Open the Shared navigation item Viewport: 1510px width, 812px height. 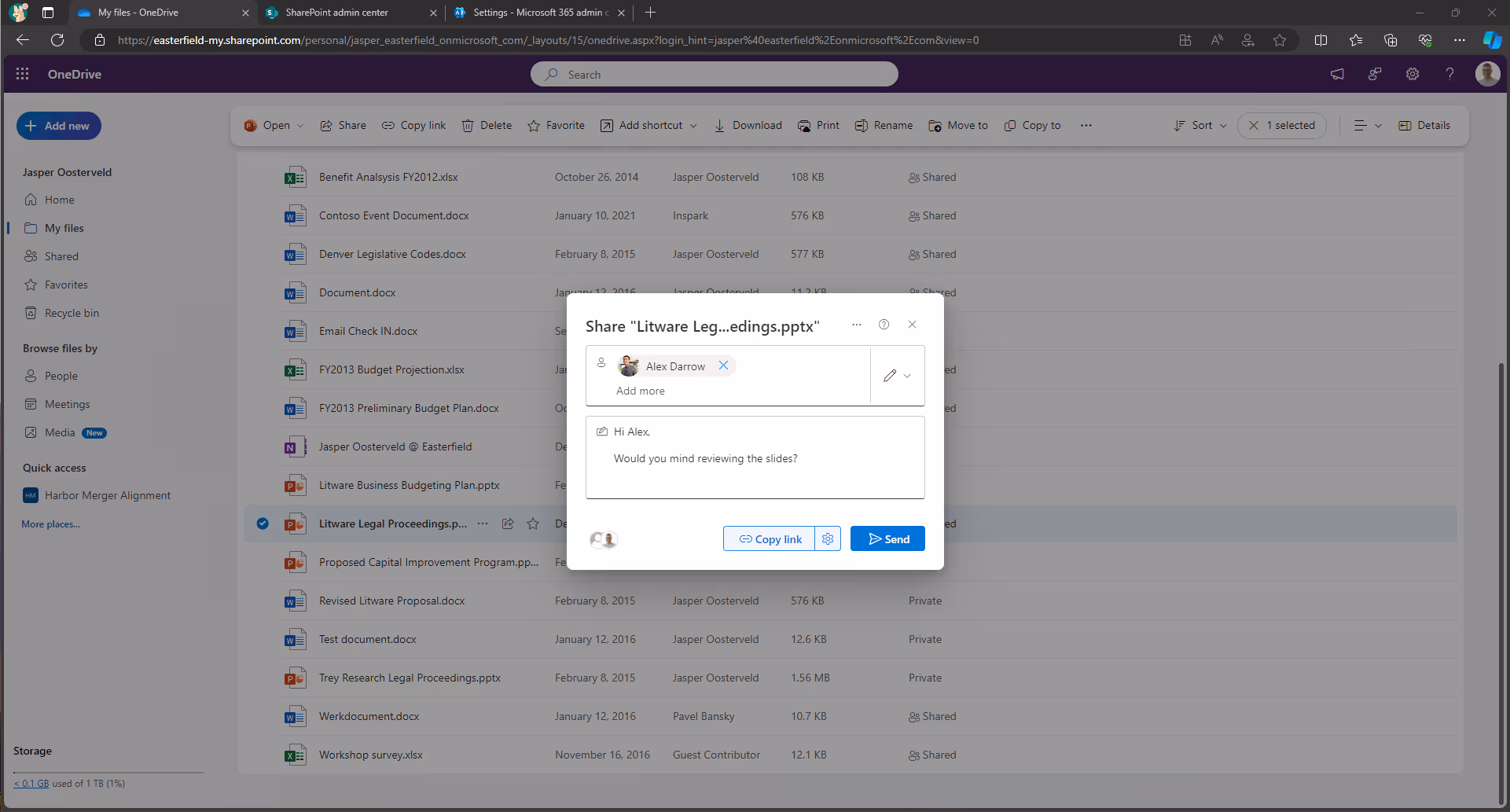61,256
